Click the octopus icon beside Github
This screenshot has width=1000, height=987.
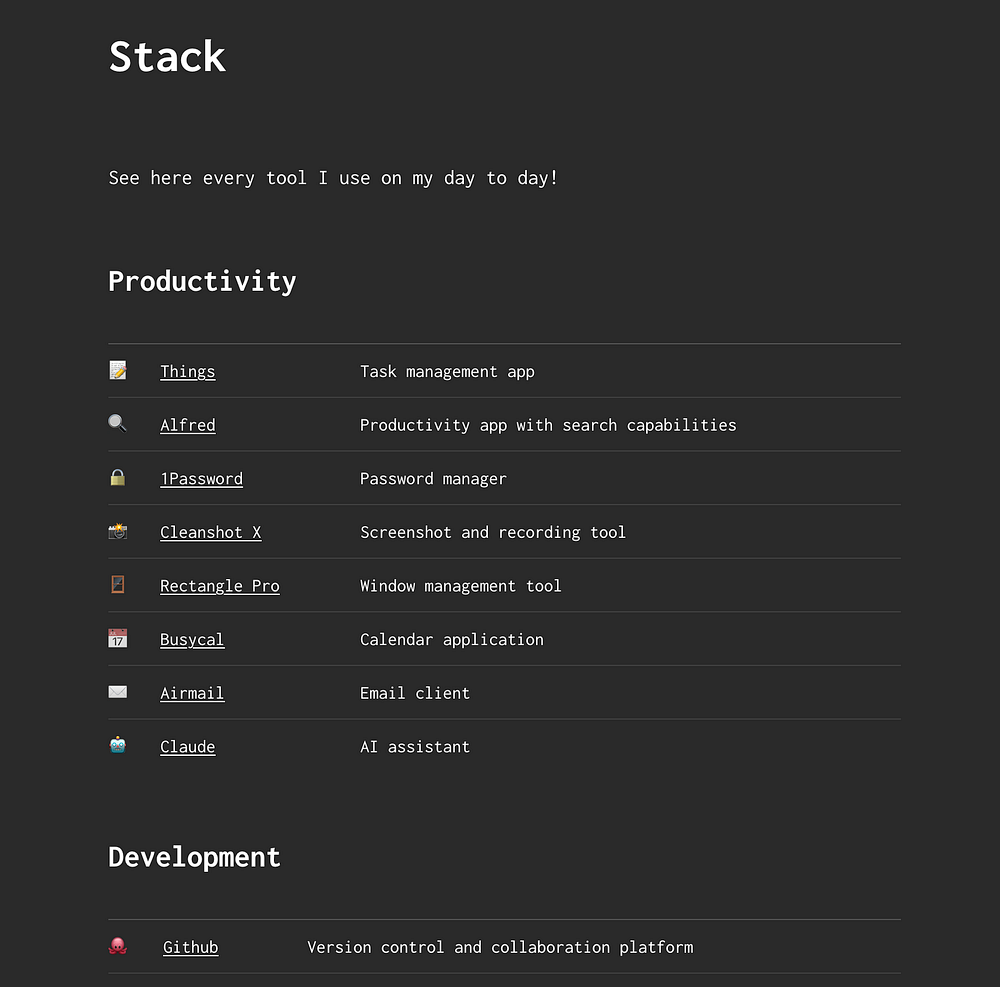click(x=118, y=946)
